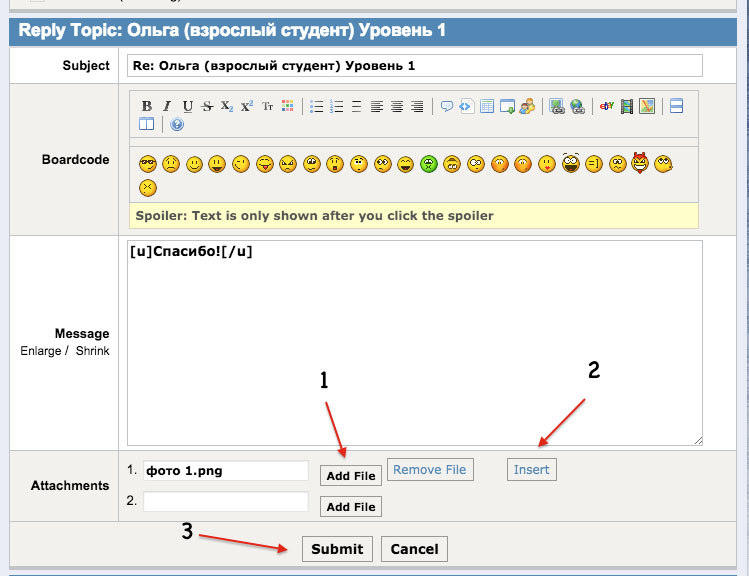Insert the red-horned devil emoticon
The image size is (749, 576).
640,162
